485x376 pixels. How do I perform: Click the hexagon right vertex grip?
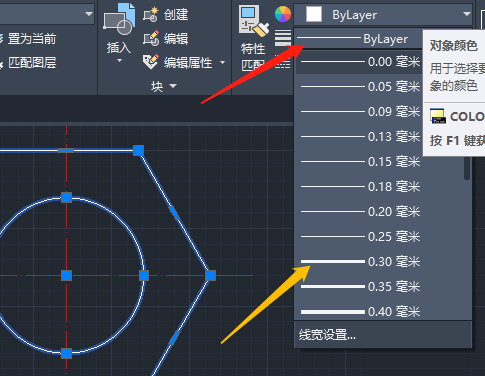[211, 275]
